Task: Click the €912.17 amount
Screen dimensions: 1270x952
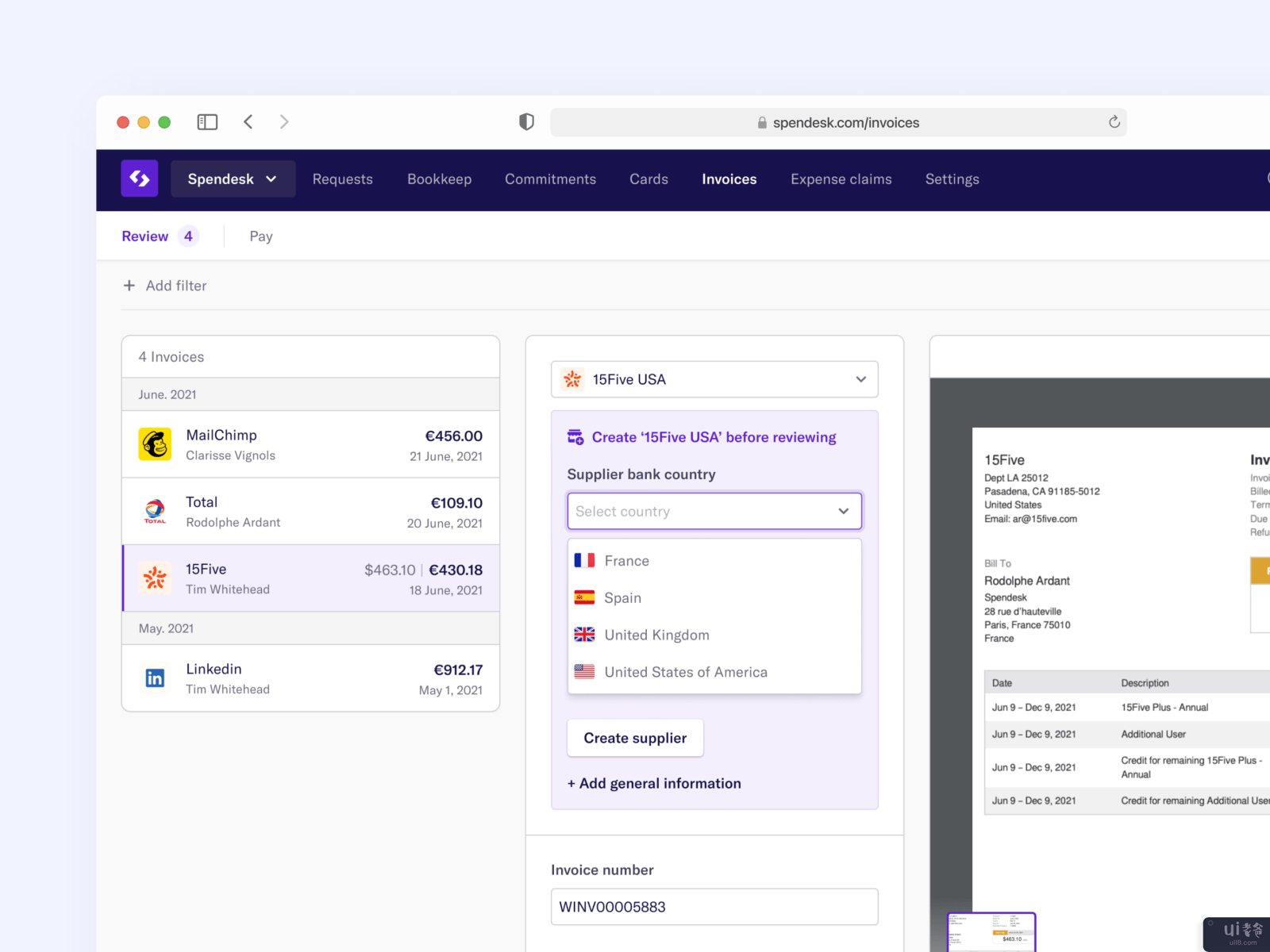Action: click(458, 670)
